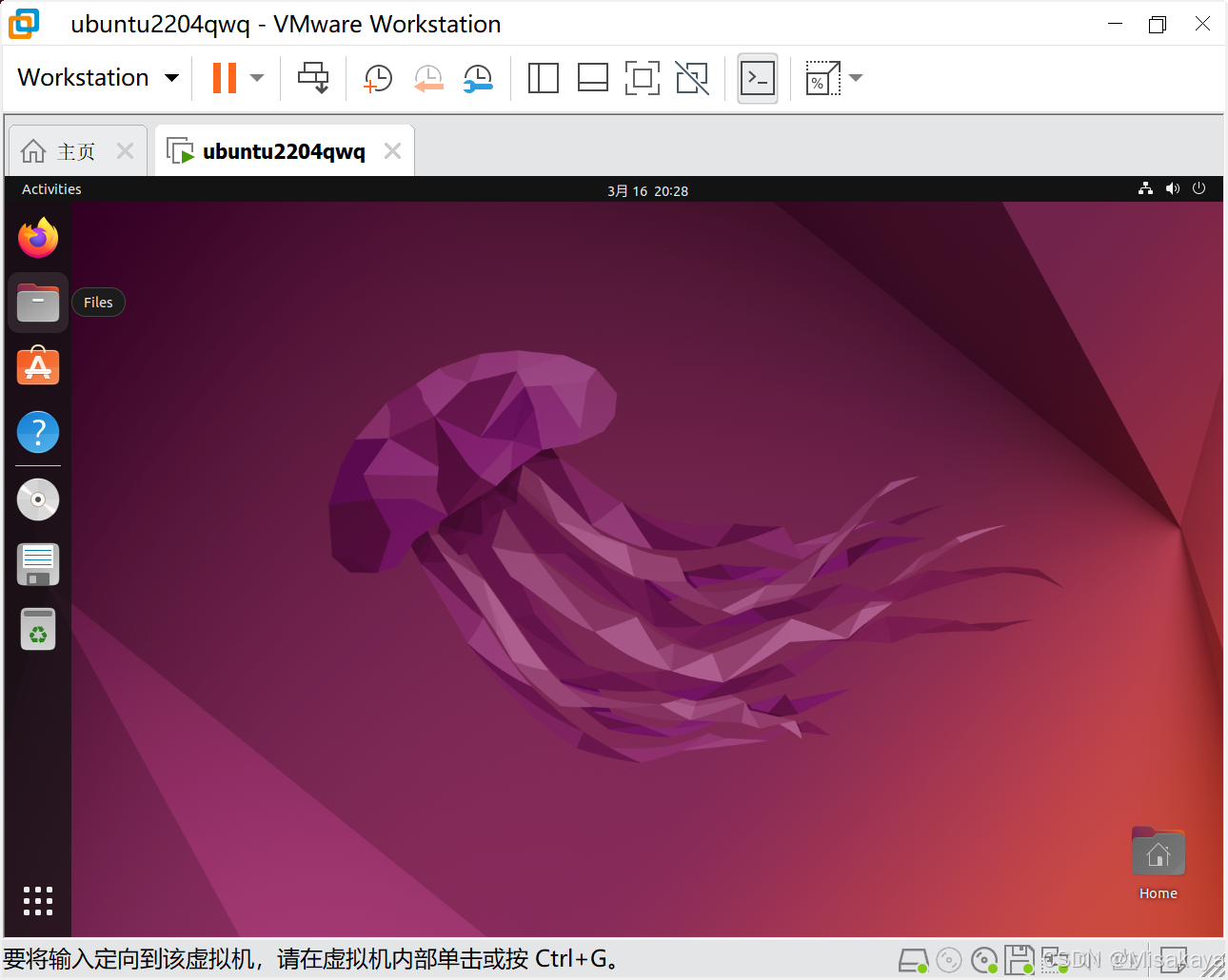Open the floppy drive icon in the dock

38,564
